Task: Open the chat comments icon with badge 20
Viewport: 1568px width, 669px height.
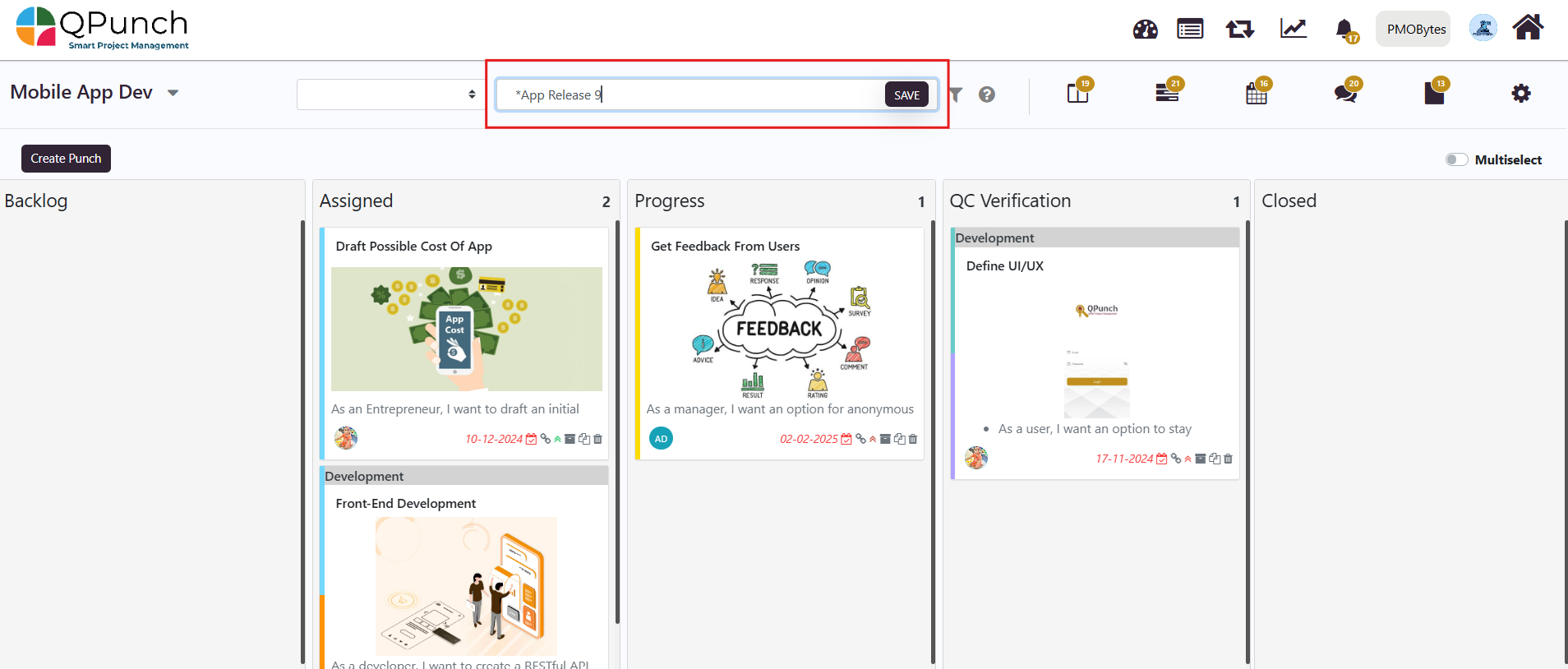Action: tap(1345, 94)
